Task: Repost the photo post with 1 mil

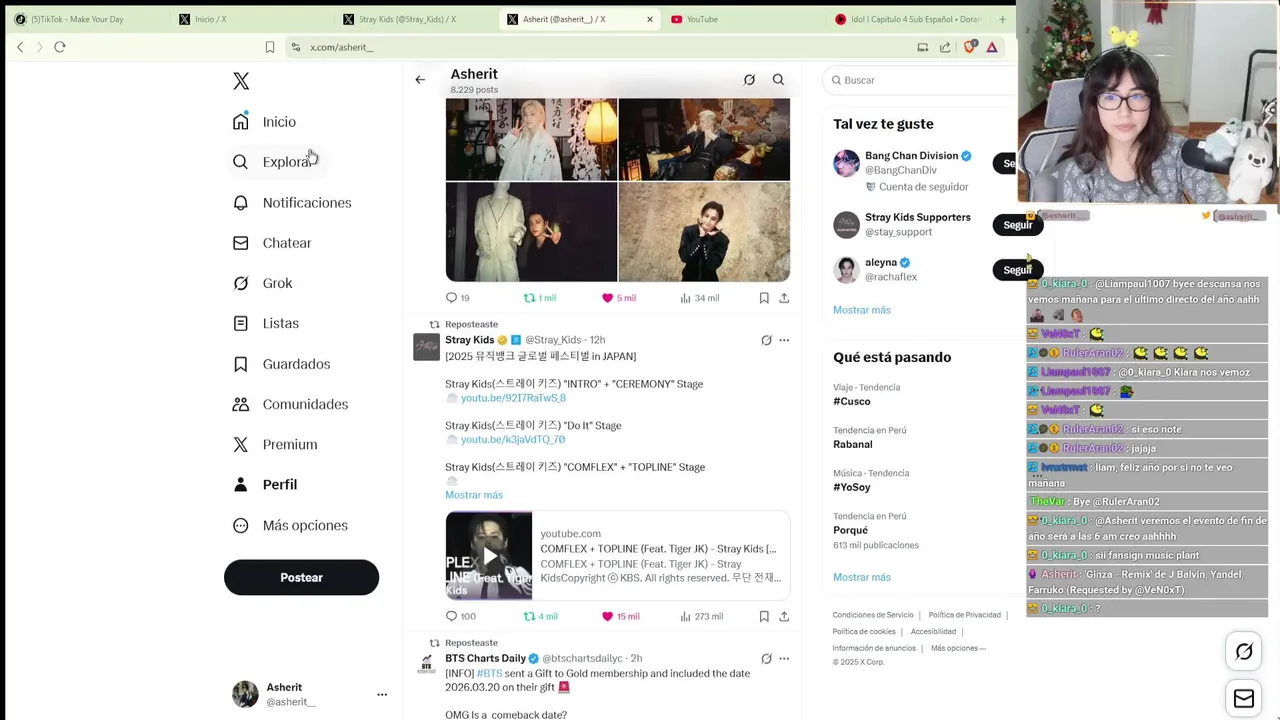Action: pos(540,298)
